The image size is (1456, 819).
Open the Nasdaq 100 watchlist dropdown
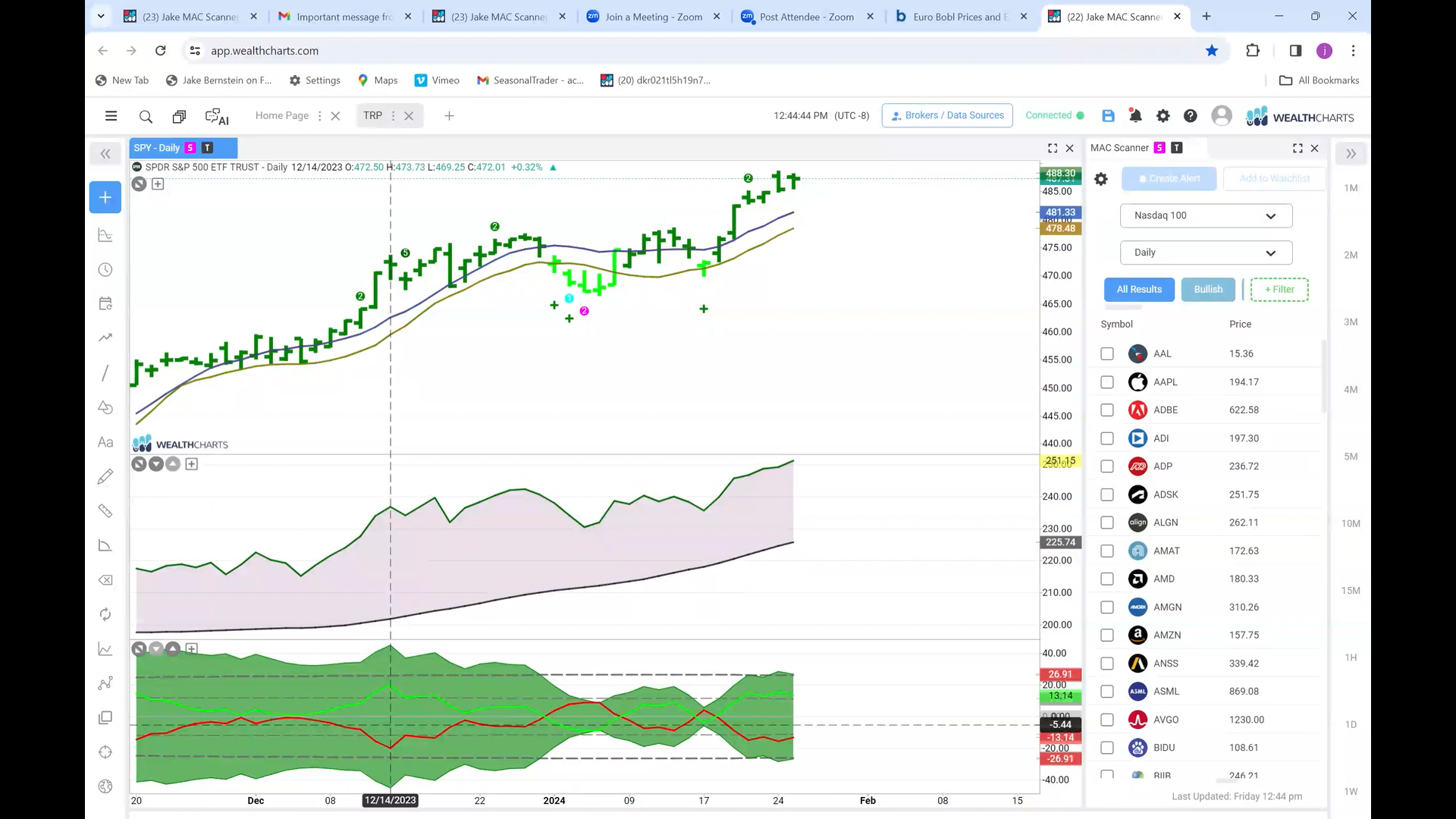[x=1206, y=215]
